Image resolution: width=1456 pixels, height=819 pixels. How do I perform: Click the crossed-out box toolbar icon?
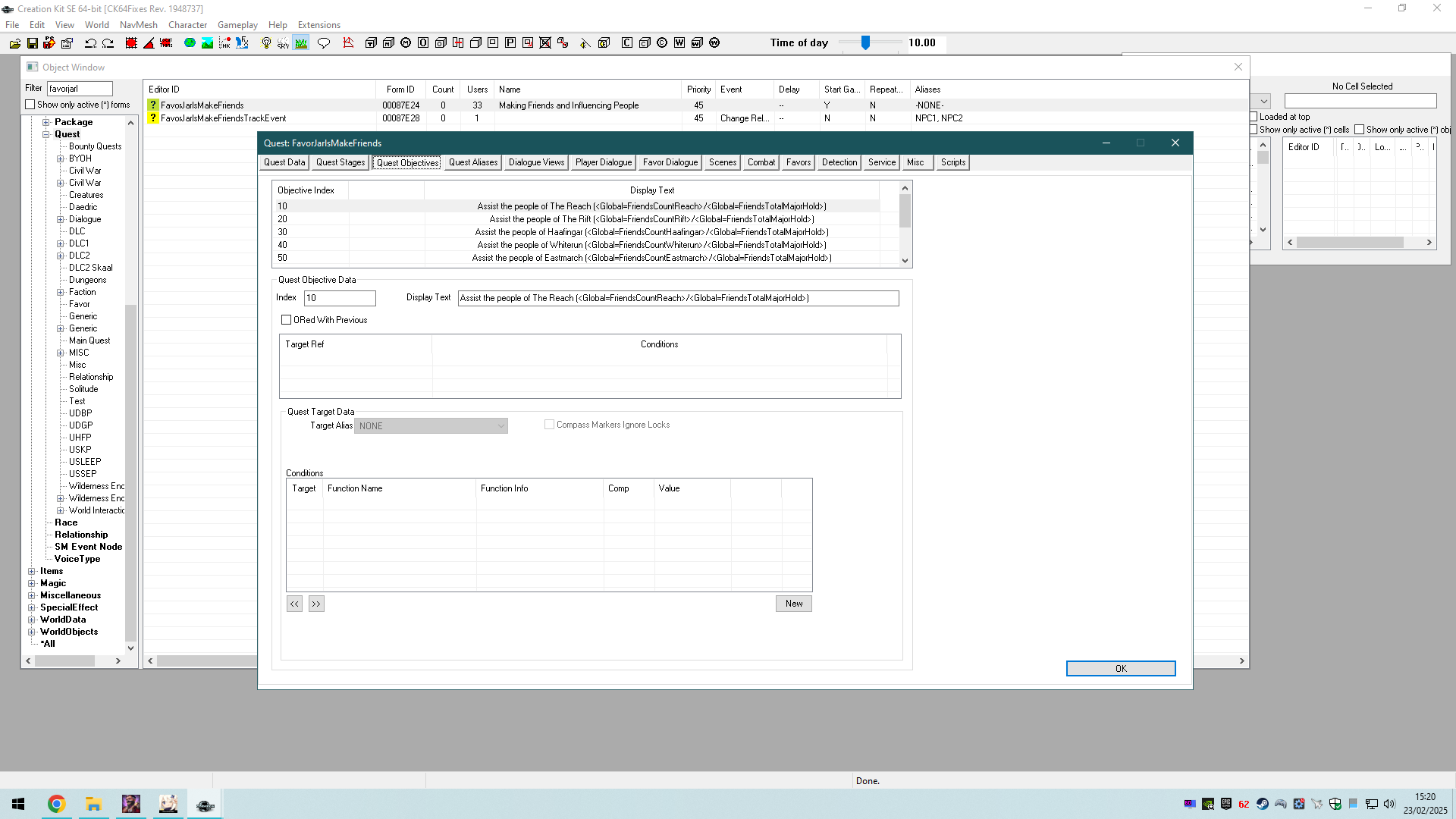pyautogui.click(x=545, y=43)
